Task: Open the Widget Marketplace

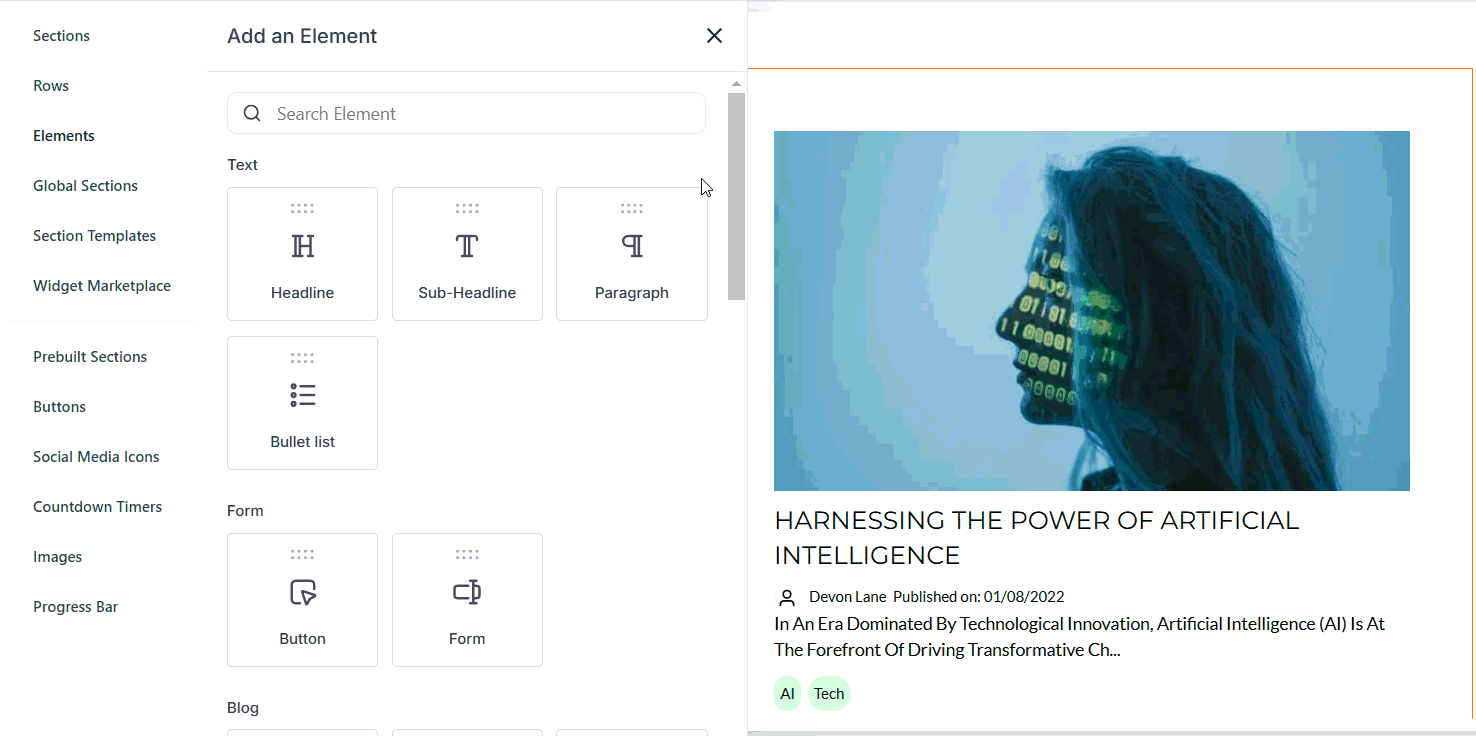Action: point(102,286)
